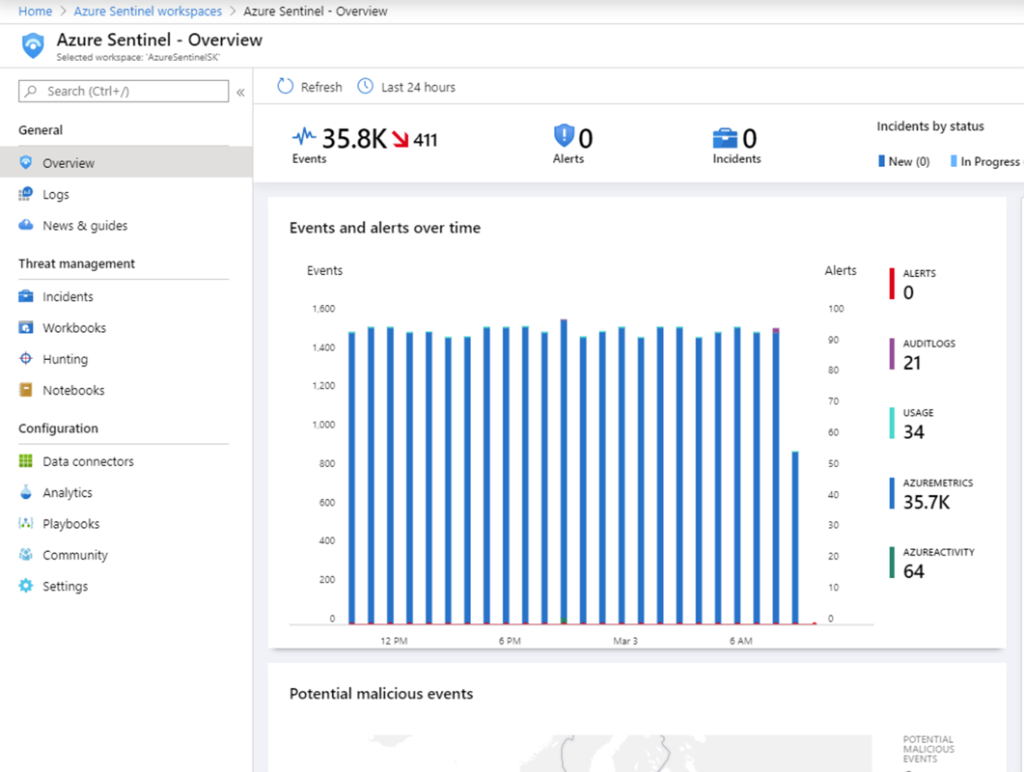
Task: Click the Events pulse icon
Action: tap(304, 137)
